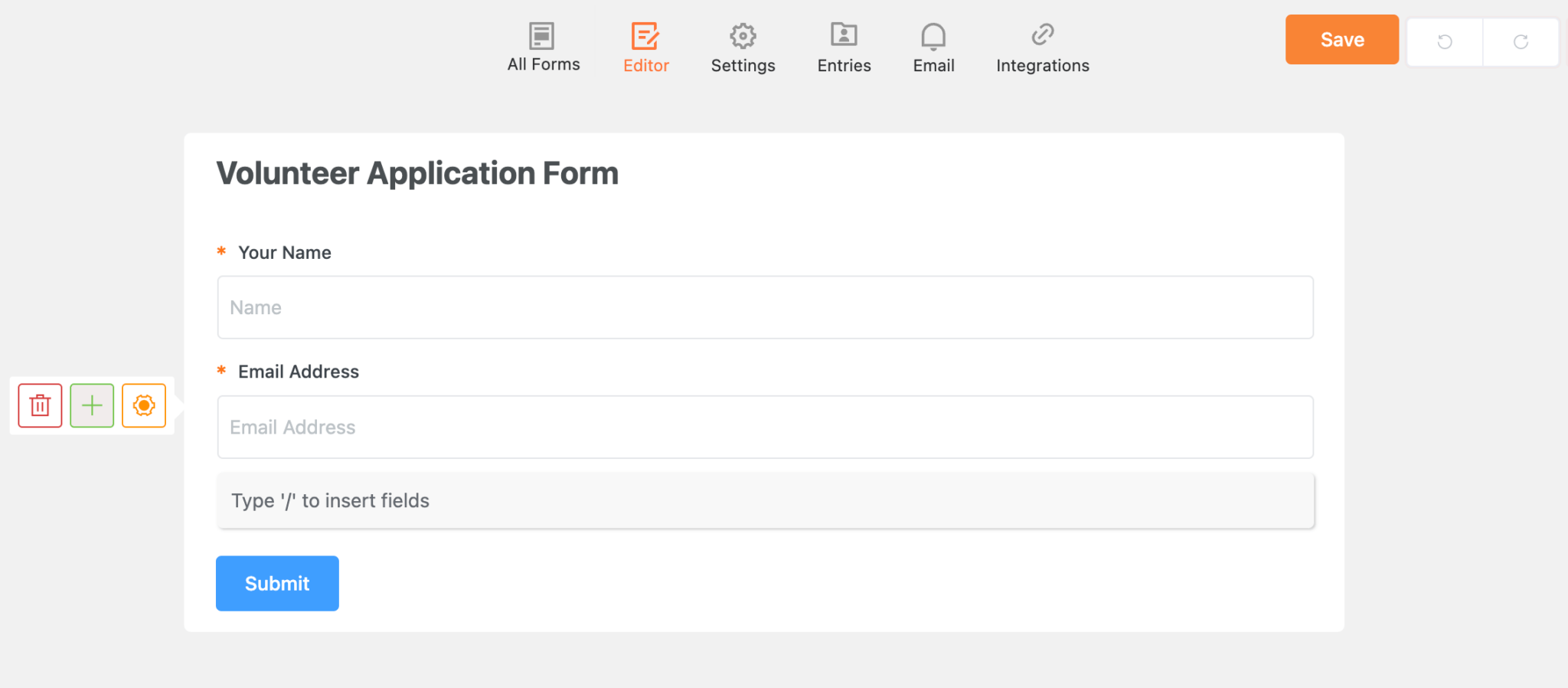The width and height of the screenshot is (1568, 688).
Task: Click the redo arrow icon
Action: [x=1521, y=42]
